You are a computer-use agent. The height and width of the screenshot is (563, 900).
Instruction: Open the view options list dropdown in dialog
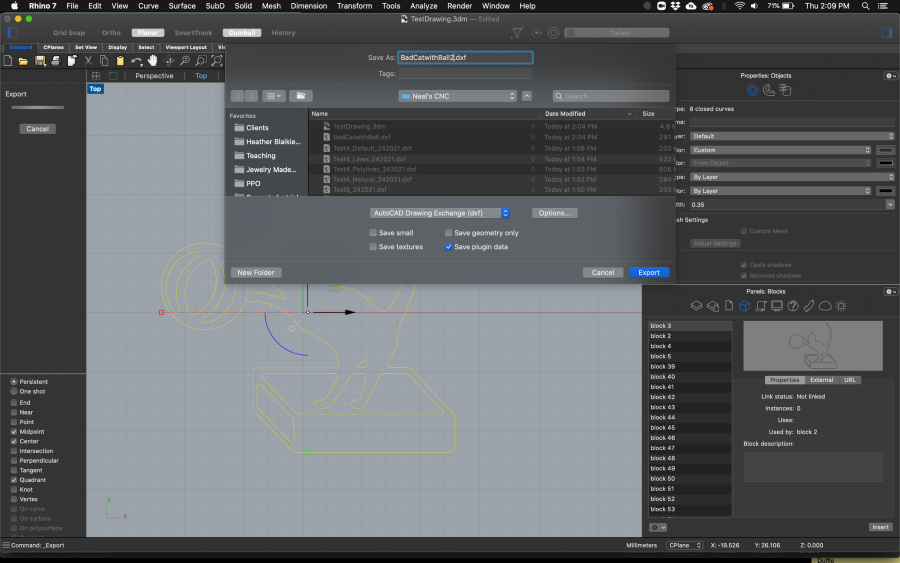coord(274,96)
